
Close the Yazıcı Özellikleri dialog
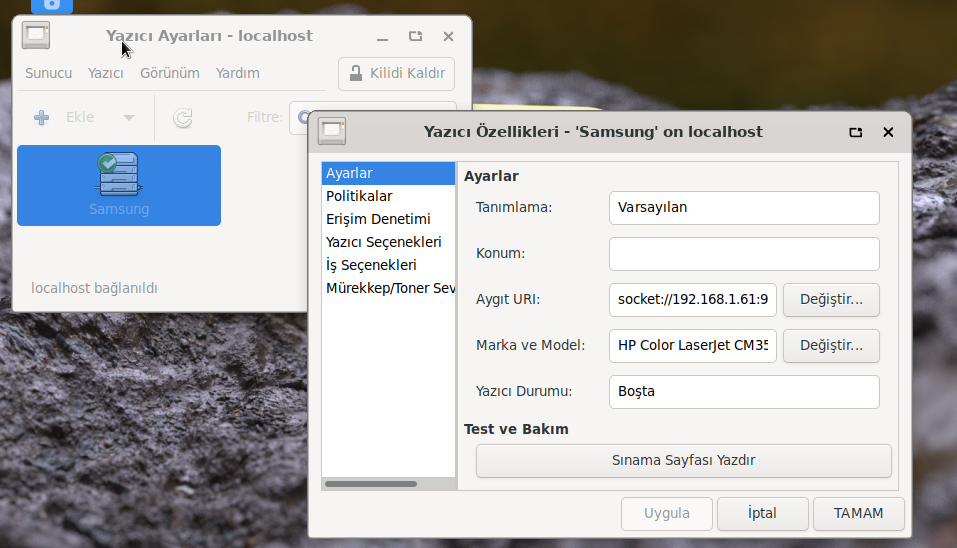888,132
